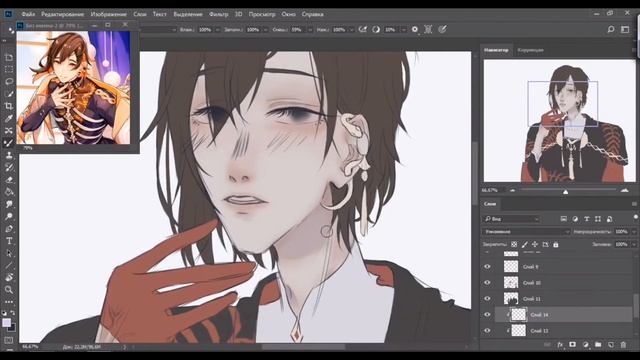Open the Фильтр menu
This screenshot has height=360, width=640.
218,14
